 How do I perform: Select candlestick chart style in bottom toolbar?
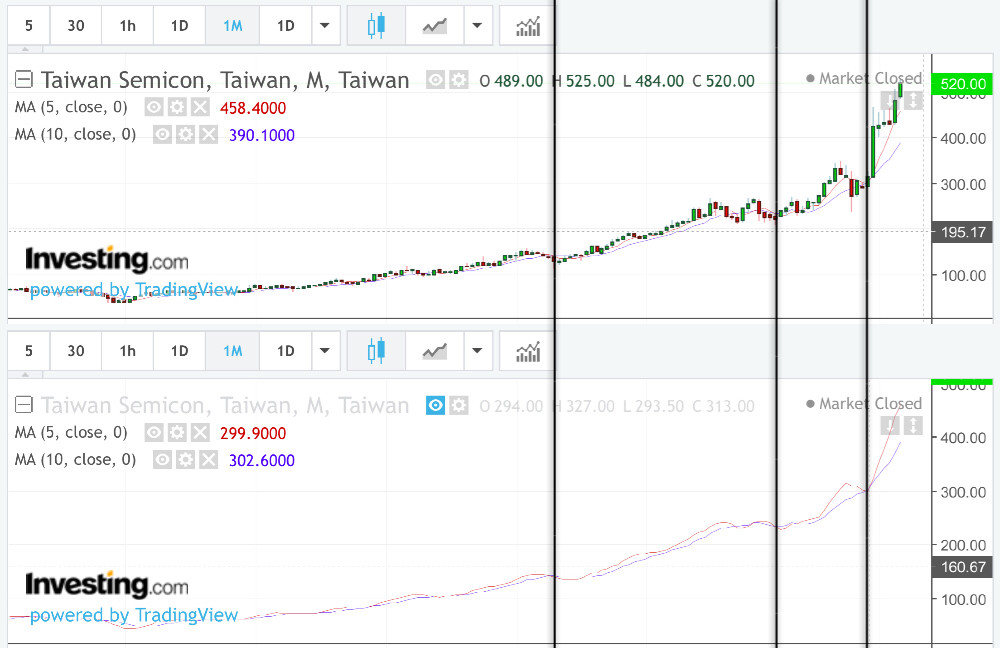(x=376, y=351)
